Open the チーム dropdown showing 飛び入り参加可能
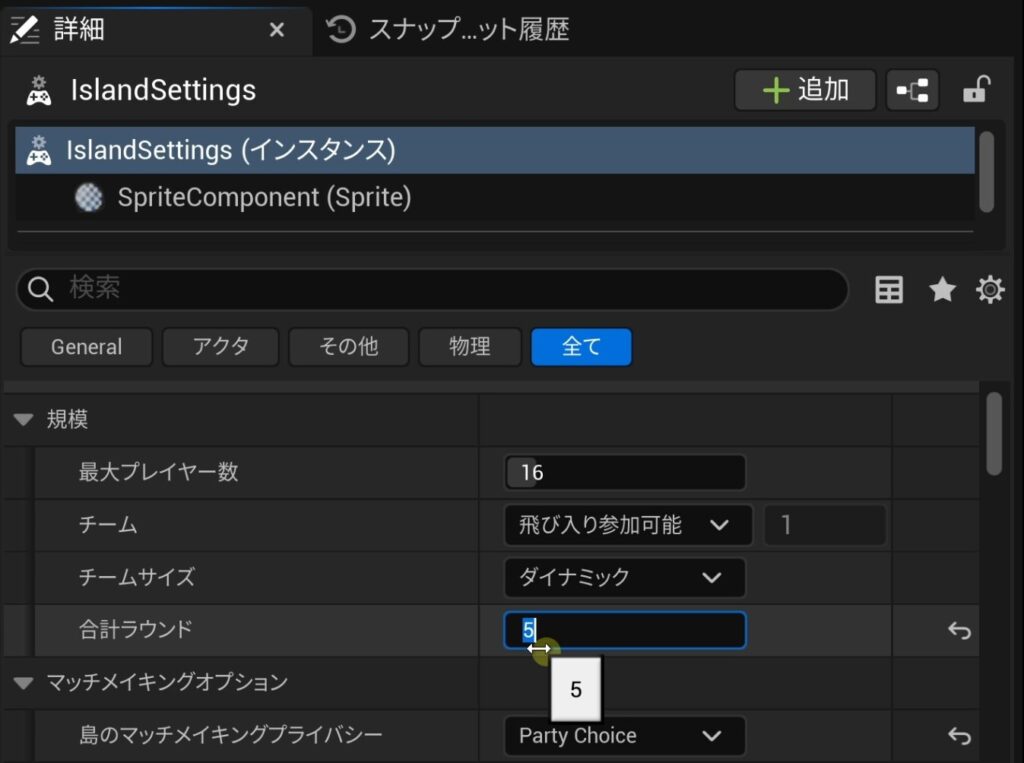The width and height of the screenshot is (1024, 763). tap(627, 525)
